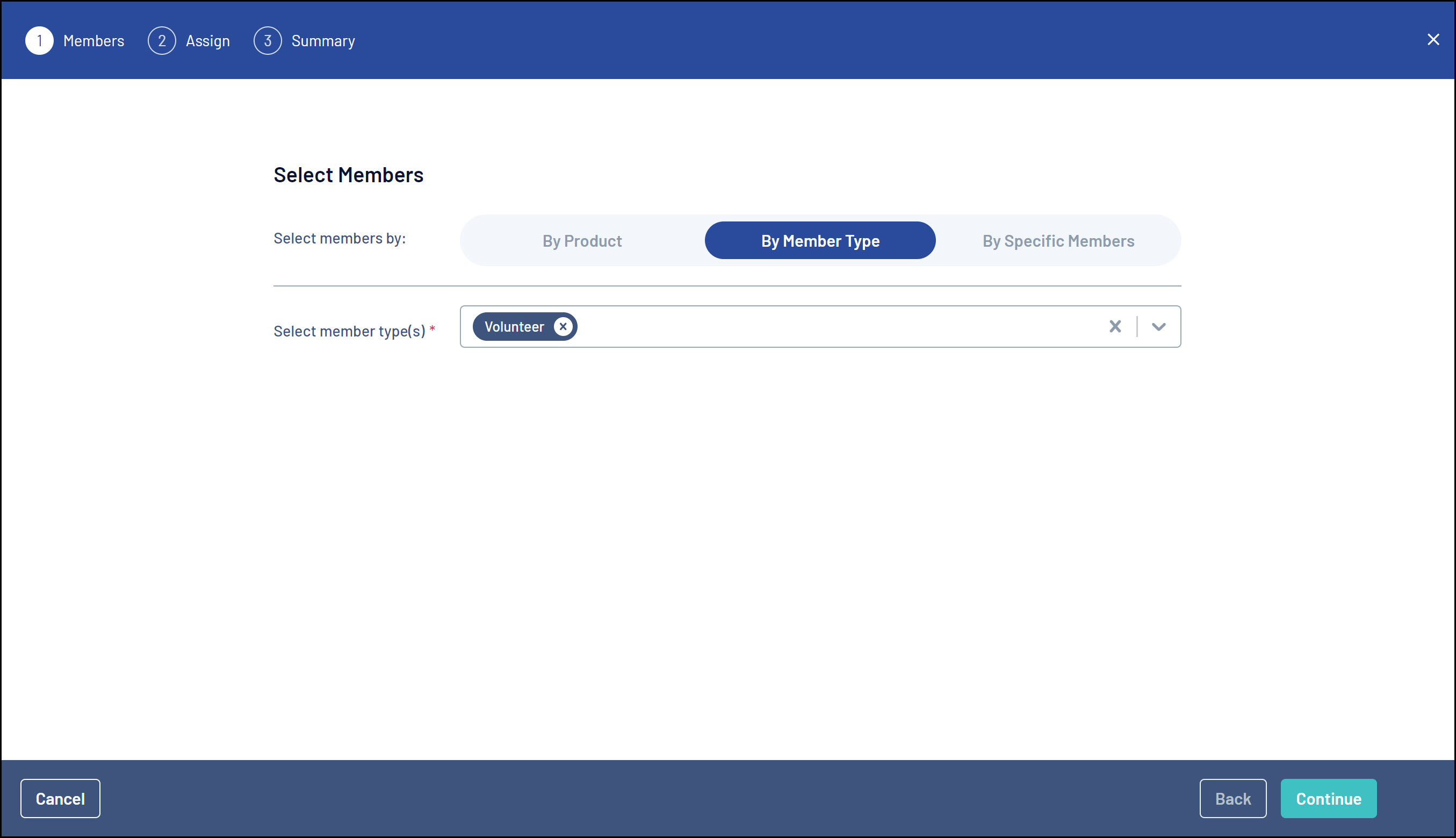Open the Summary step label

click(x=323, y=41)
